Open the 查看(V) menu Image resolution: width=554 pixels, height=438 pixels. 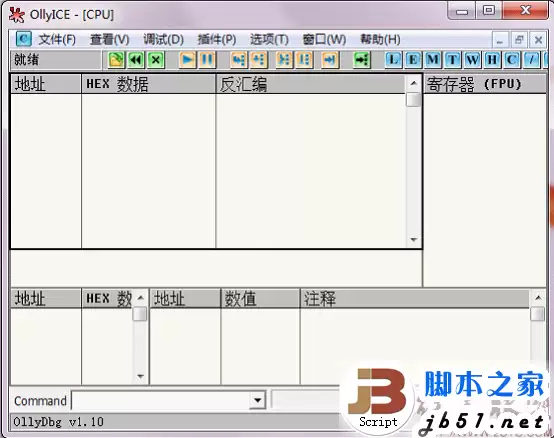click(x=110, y=40)
